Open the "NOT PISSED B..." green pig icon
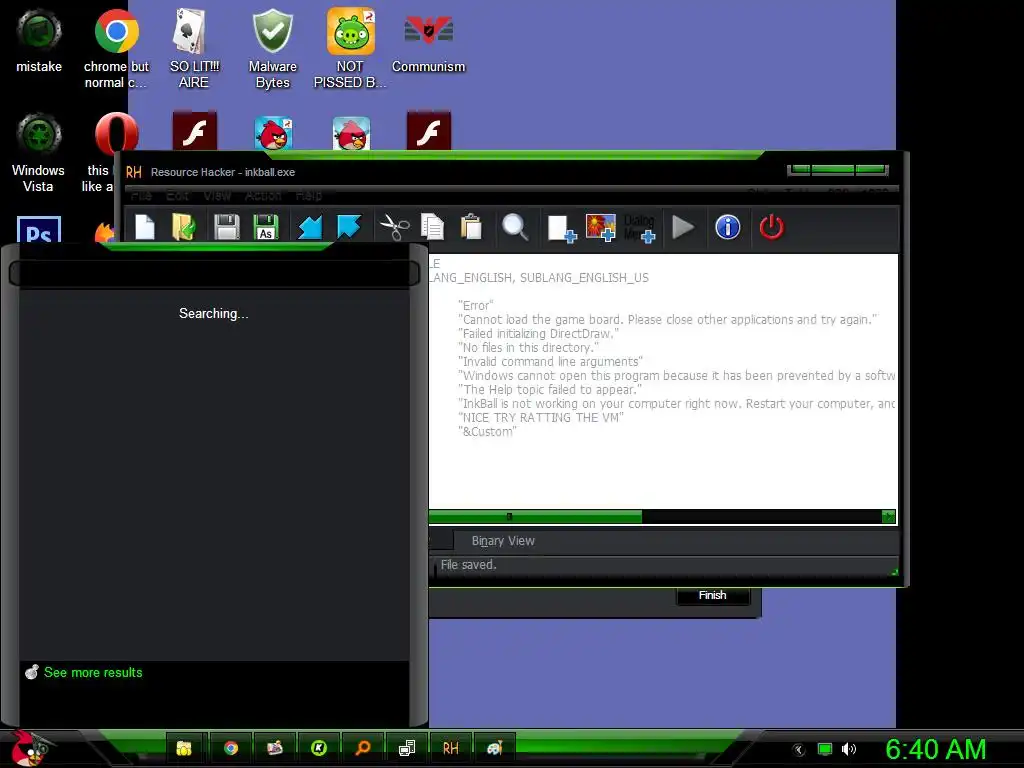The height and width of the screenshot is (768, 1024). [x=350, y=48]
